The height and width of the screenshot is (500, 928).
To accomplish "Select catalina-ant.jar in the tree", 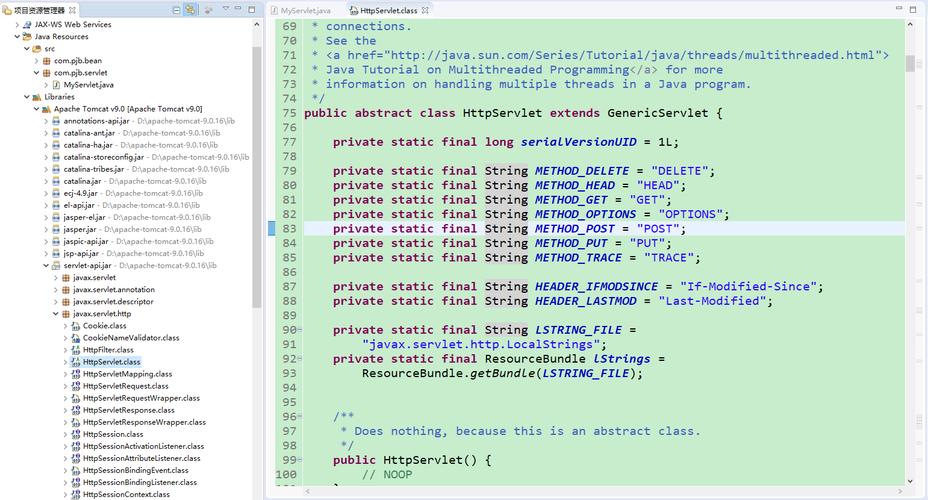I will tap(89, 133).
